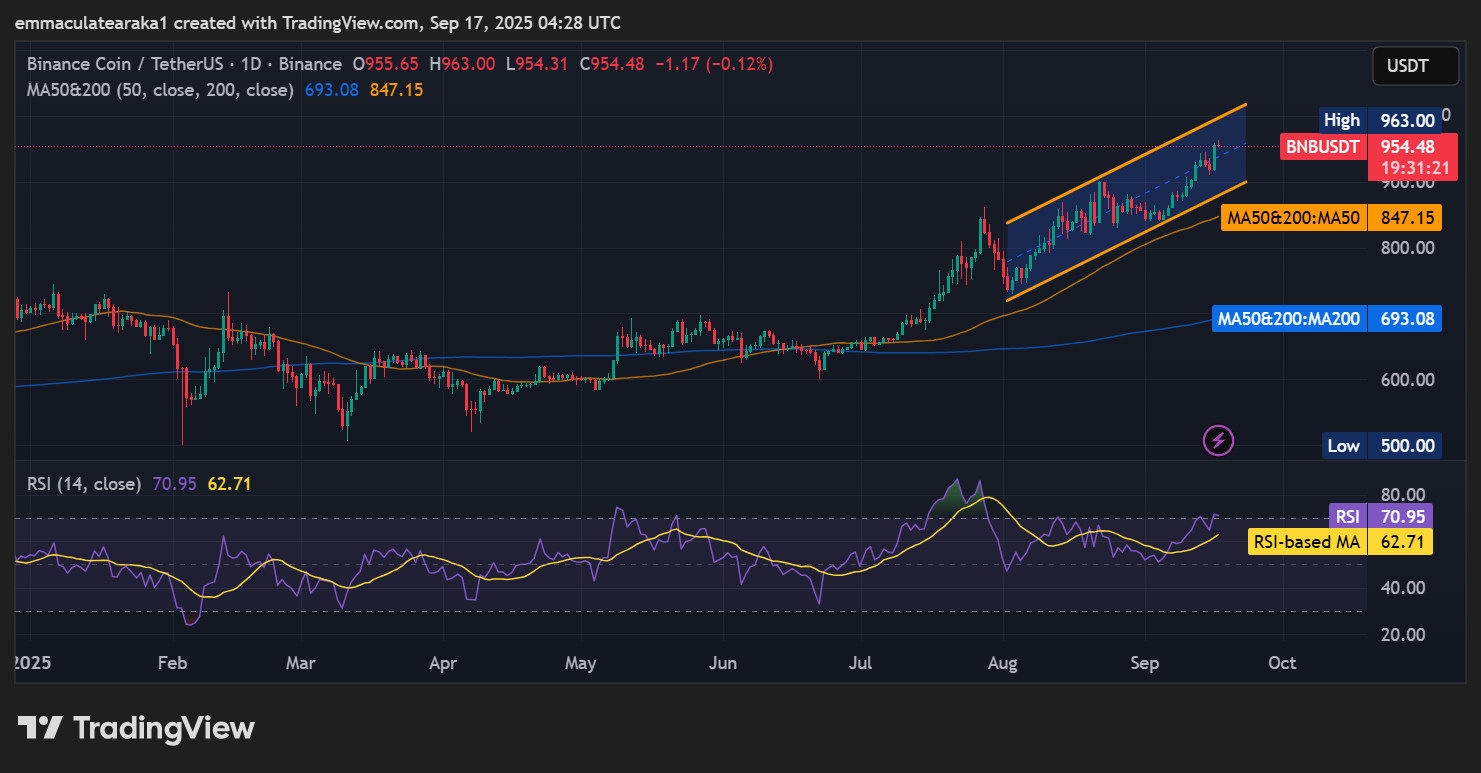
Task: Click the close price C954.48
Action: pyautogui.click(x=611, y=64)
